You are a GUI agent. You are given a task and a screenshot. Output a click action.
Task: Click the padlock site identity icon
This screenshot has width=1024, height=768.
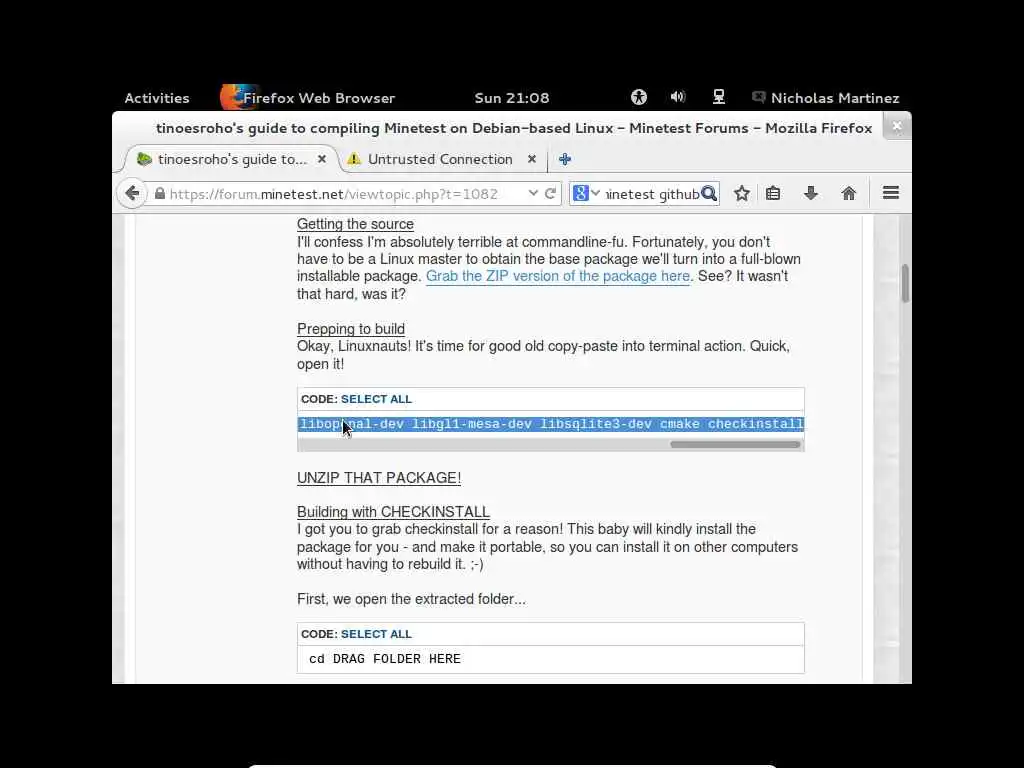(x=160, y=194)
